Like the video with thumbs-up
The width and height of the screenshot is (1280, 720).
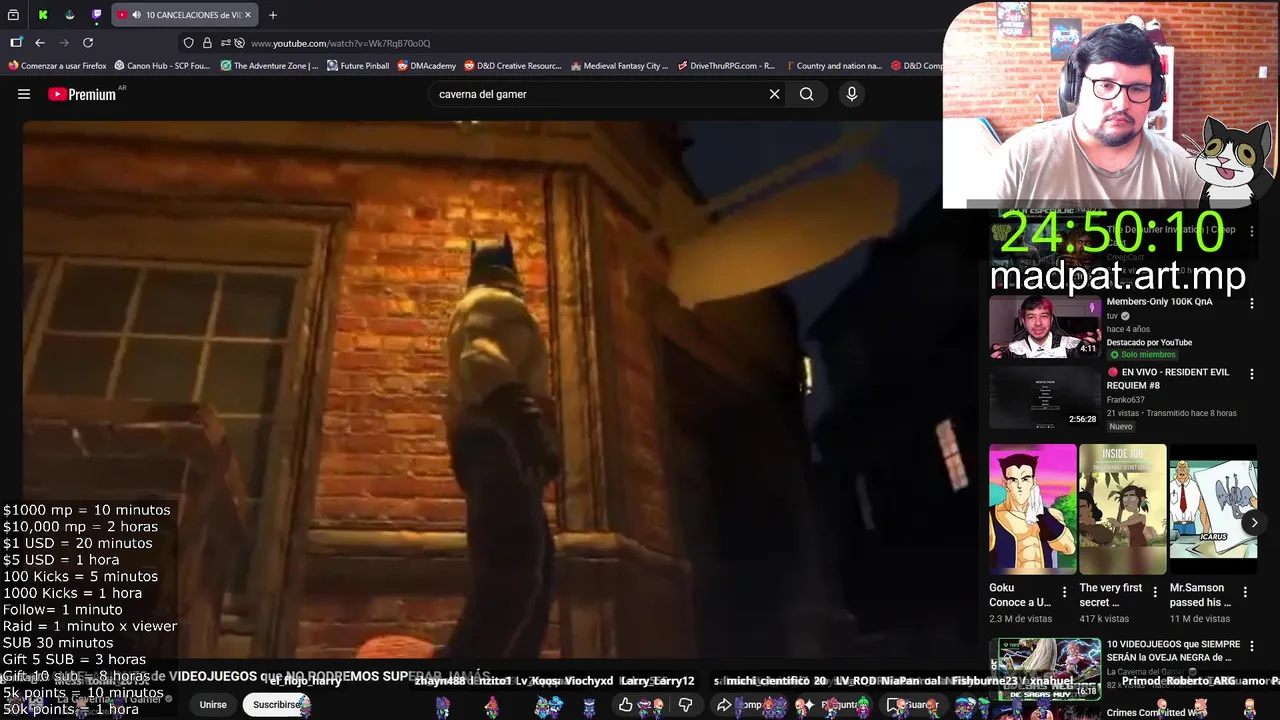pos(626,705)
